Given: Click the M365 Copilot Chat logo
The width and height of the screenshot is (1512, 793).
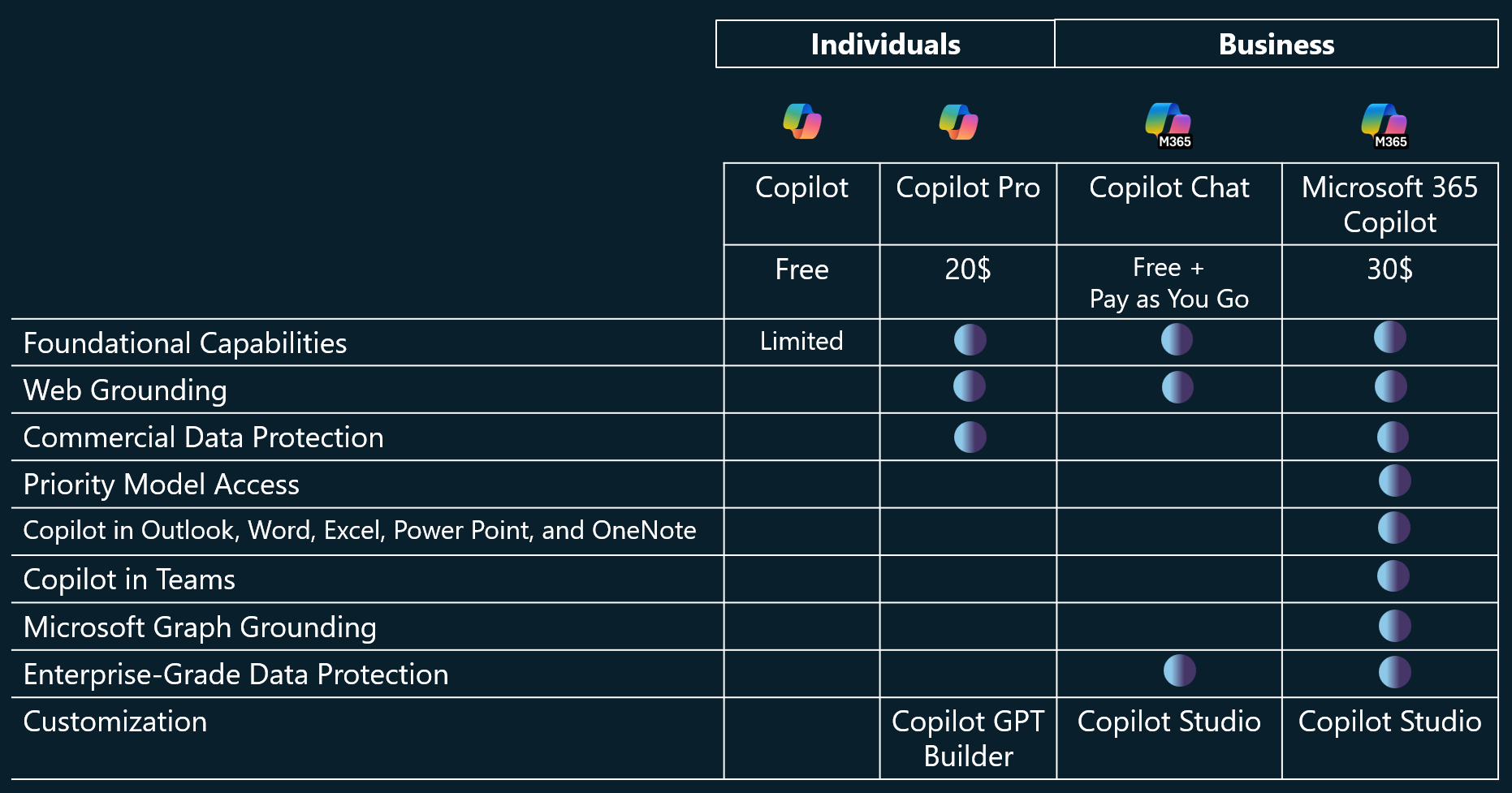Looking at the screenshot, I should tap(1169, 125).
